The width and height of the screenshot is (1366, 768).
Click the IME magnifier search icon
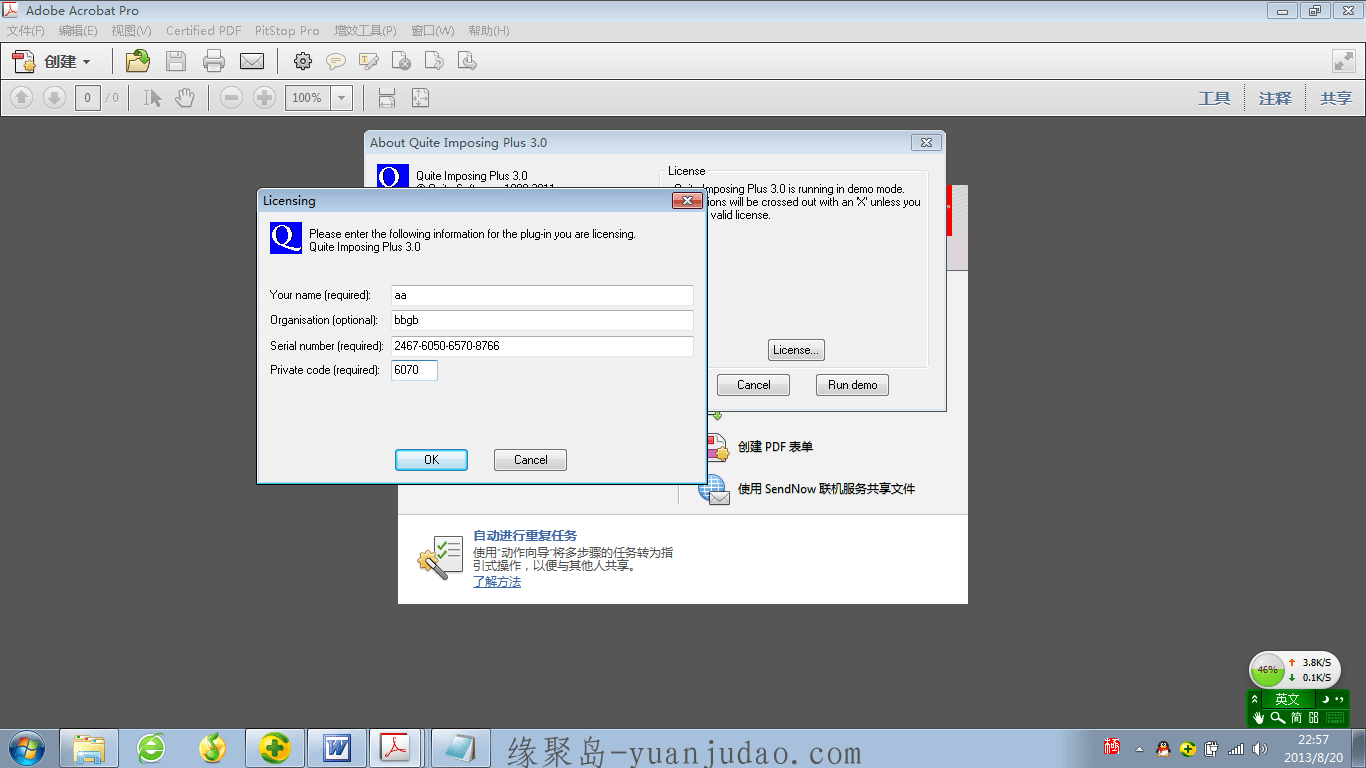(x=1277, y=718)
